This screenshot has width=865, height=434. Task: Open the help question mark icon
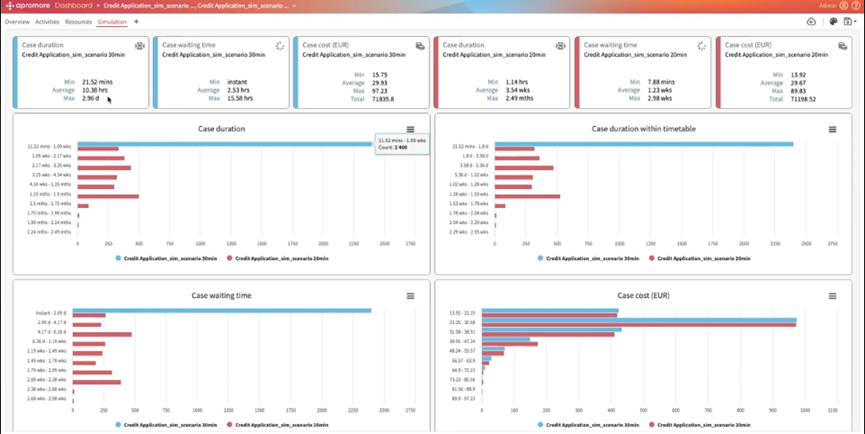856,6
